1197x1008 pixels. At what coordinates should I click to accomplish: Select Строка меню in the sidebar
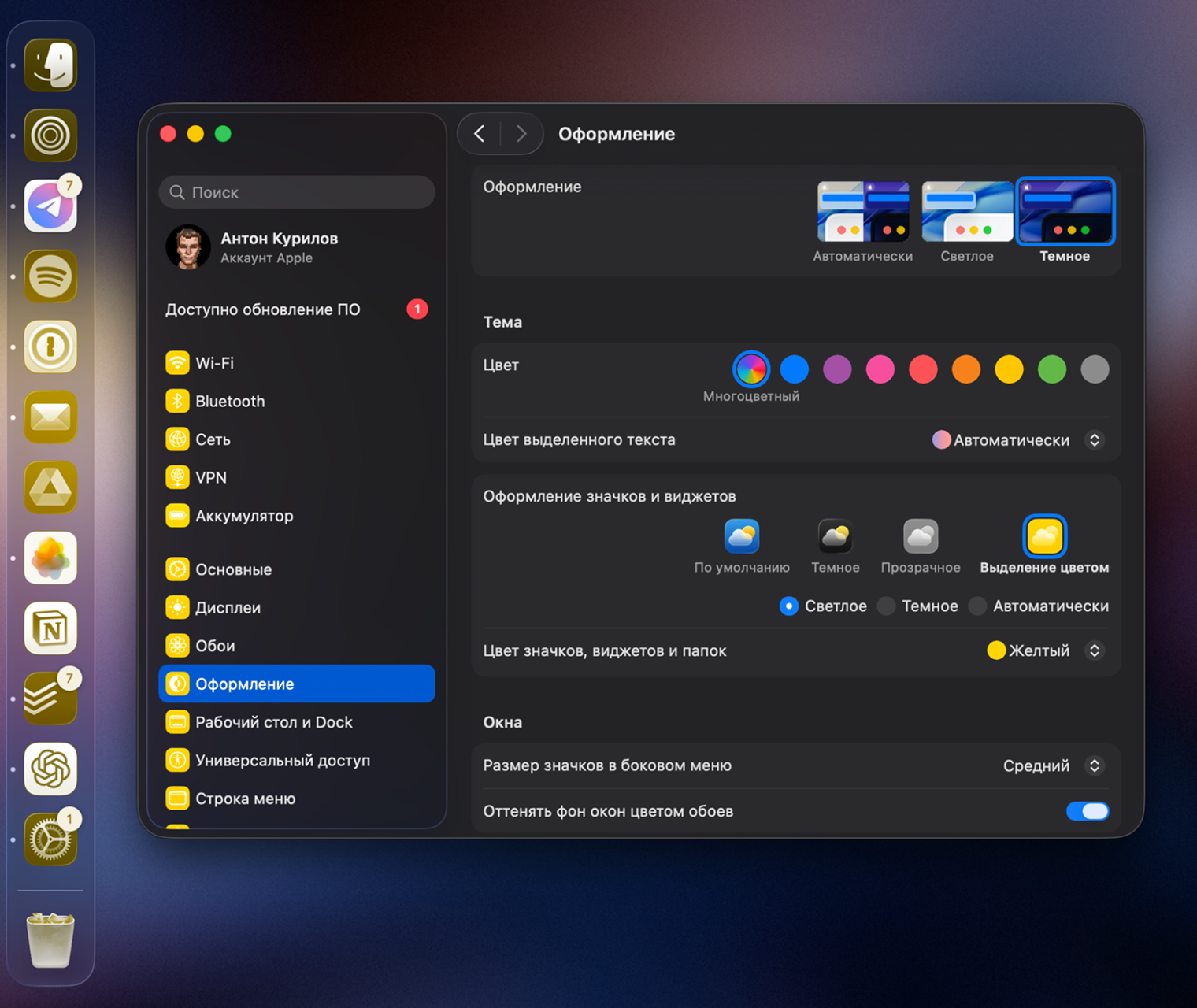(245, 798)
